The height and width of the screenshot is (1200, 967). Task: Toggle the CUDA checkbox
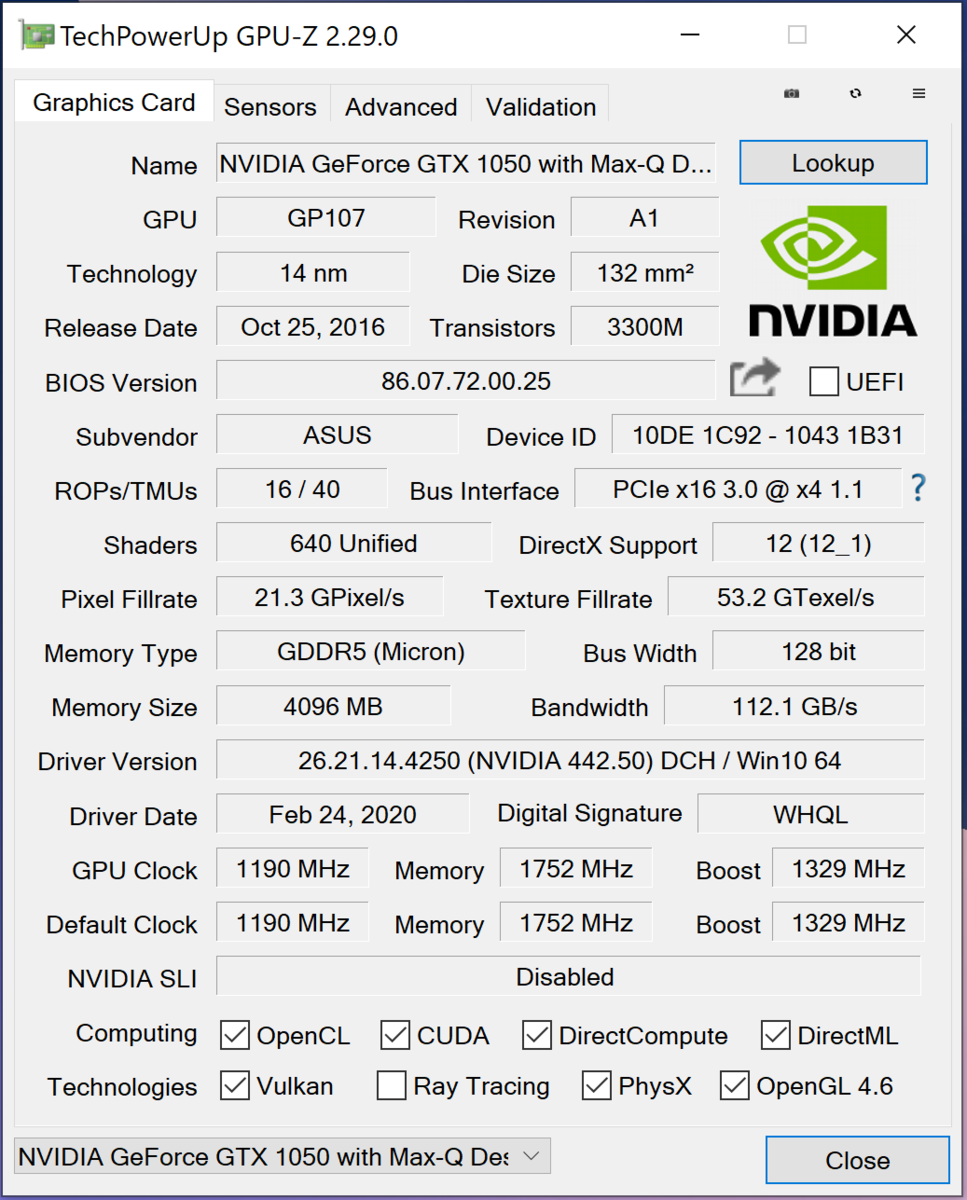(395, 1035)
